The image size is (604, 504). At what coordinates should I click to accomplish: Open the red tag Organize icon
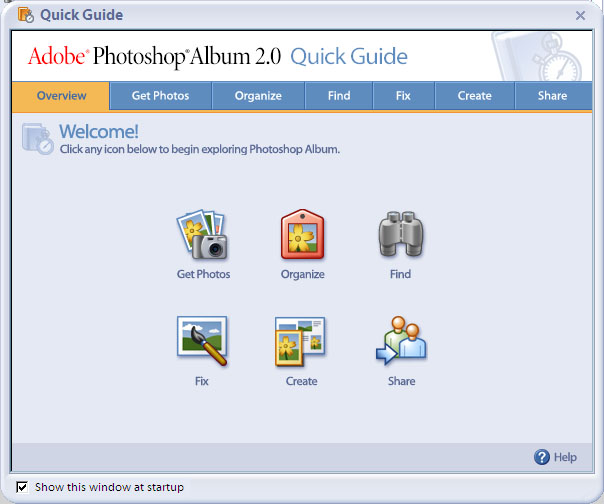pos(302,235)
